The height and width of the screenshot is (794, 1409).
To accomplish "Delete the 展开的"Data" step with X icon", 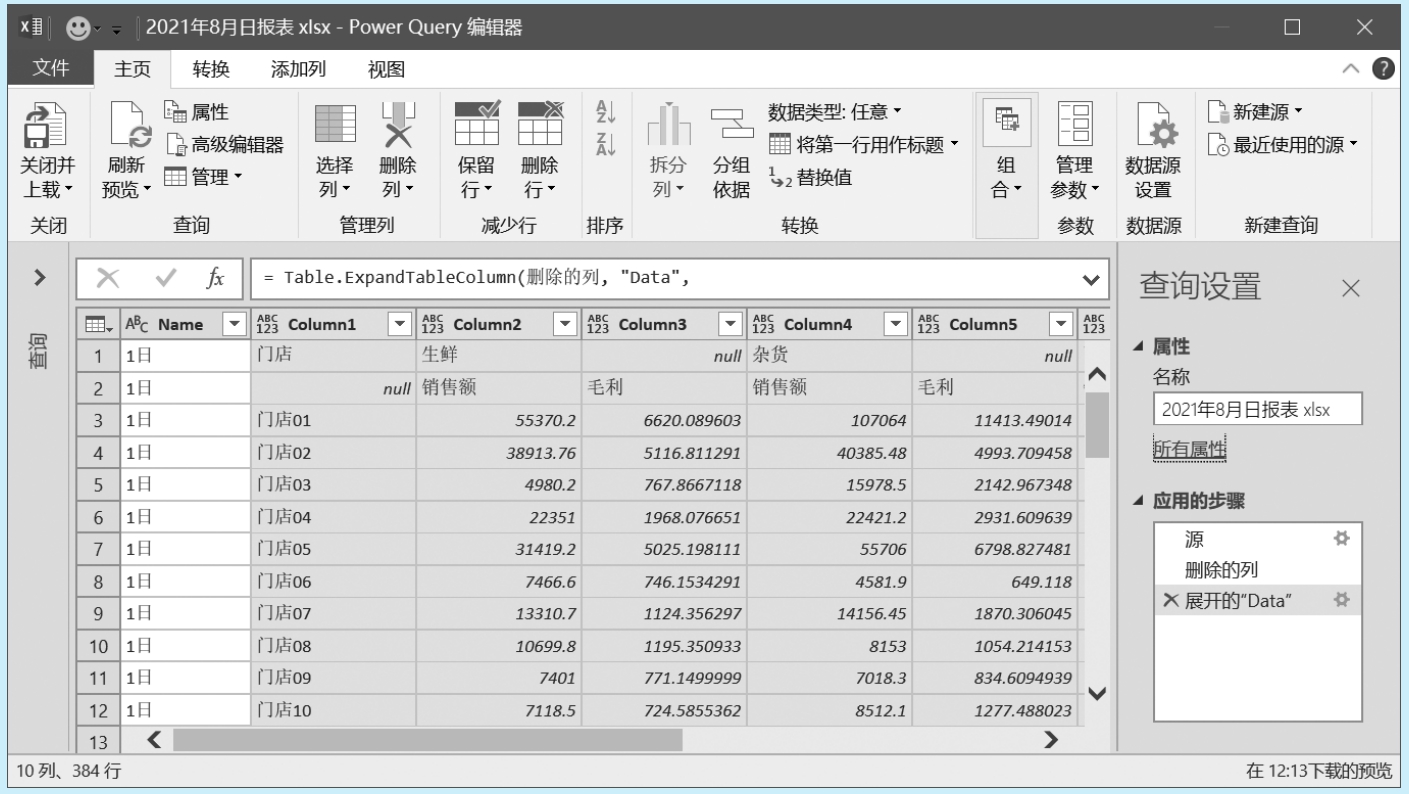I will tap(1170, 601).
